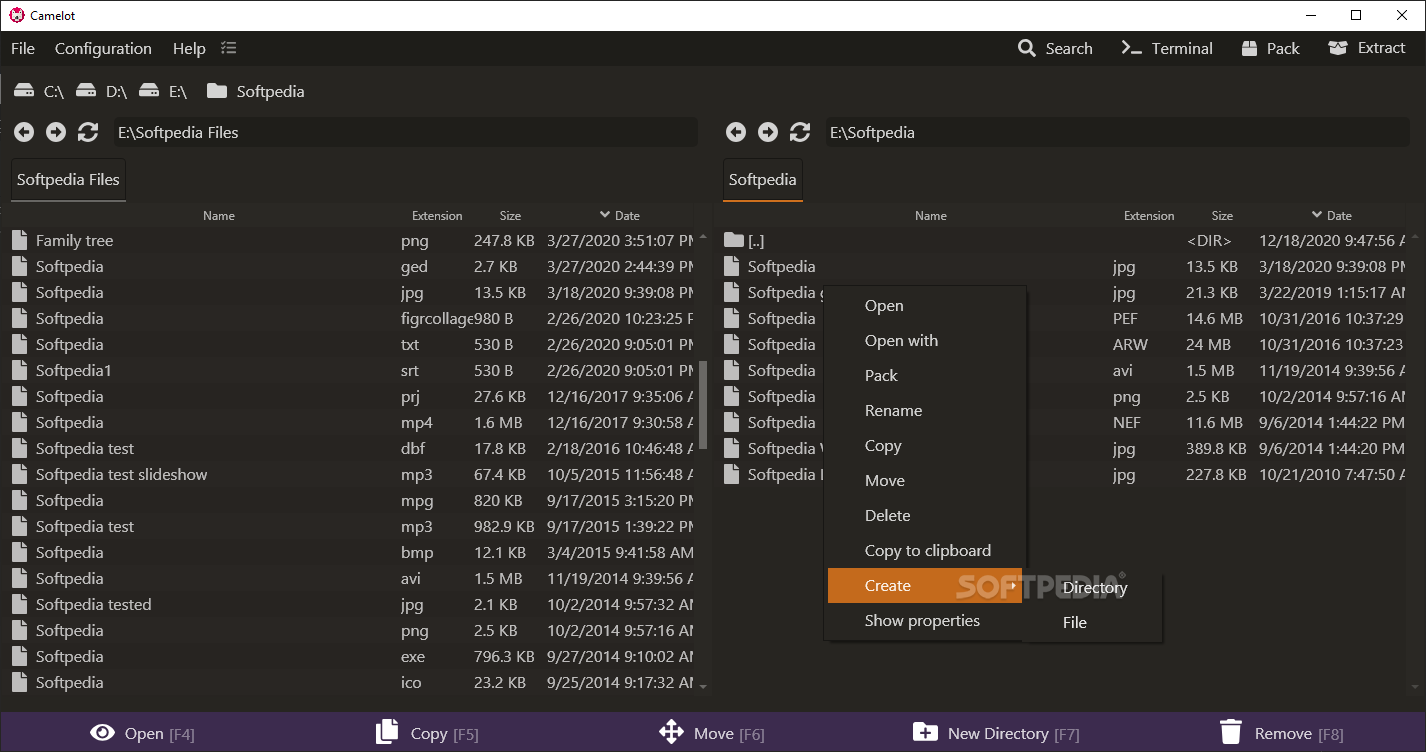Select the Softpedia Files tab
1426x752 pixels.
(x=68, y=180)
